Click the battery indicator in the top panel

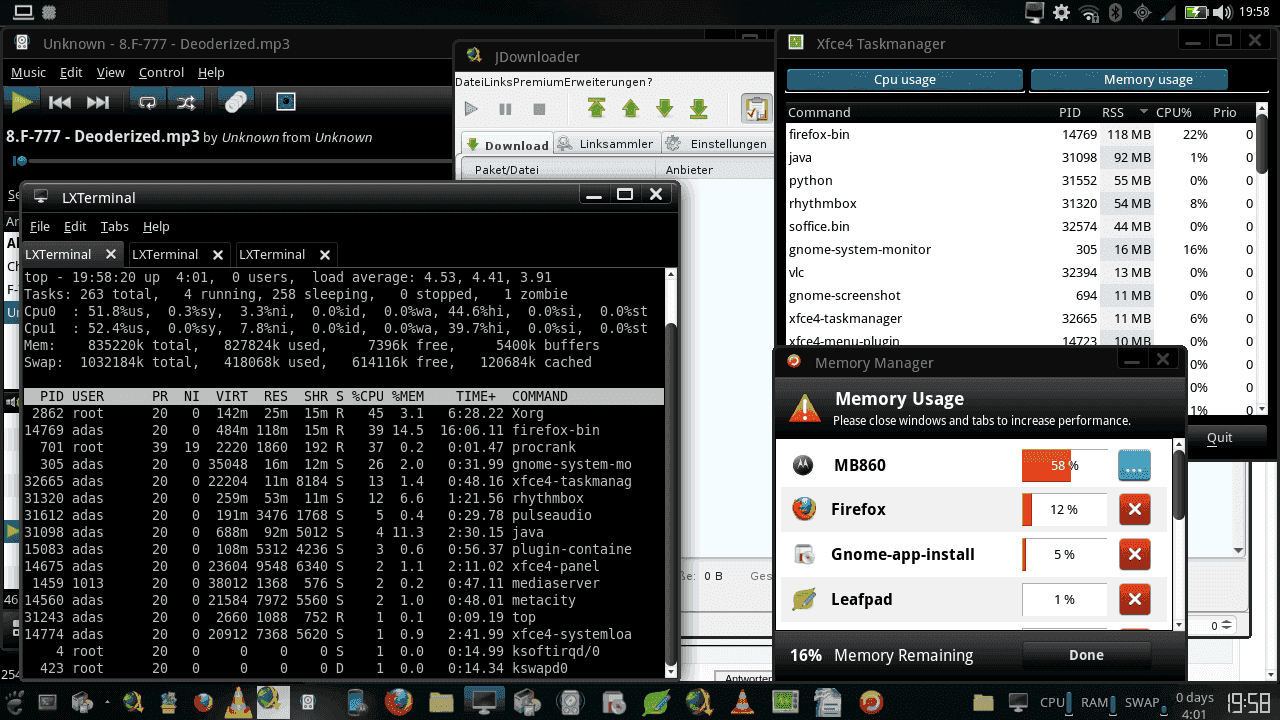pos(1196,12)
